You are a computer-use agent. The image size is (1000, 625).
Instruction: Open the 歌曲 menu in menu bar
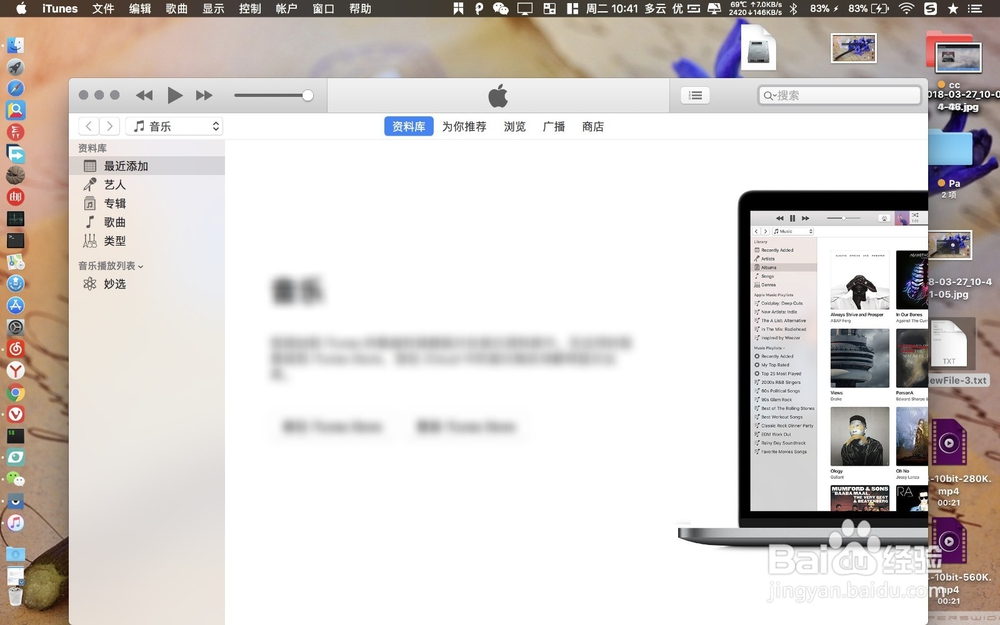[177, 8]
